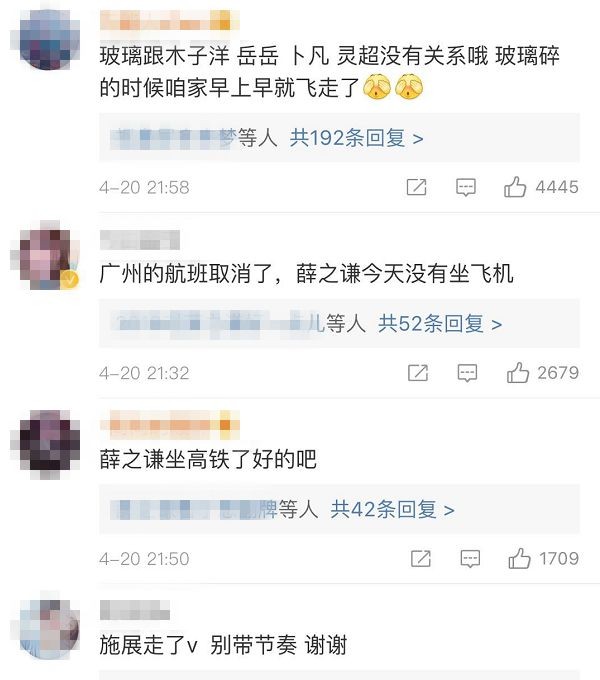
Task: Share the comment about 广州的航班取消了
Action: click(418, 373)
